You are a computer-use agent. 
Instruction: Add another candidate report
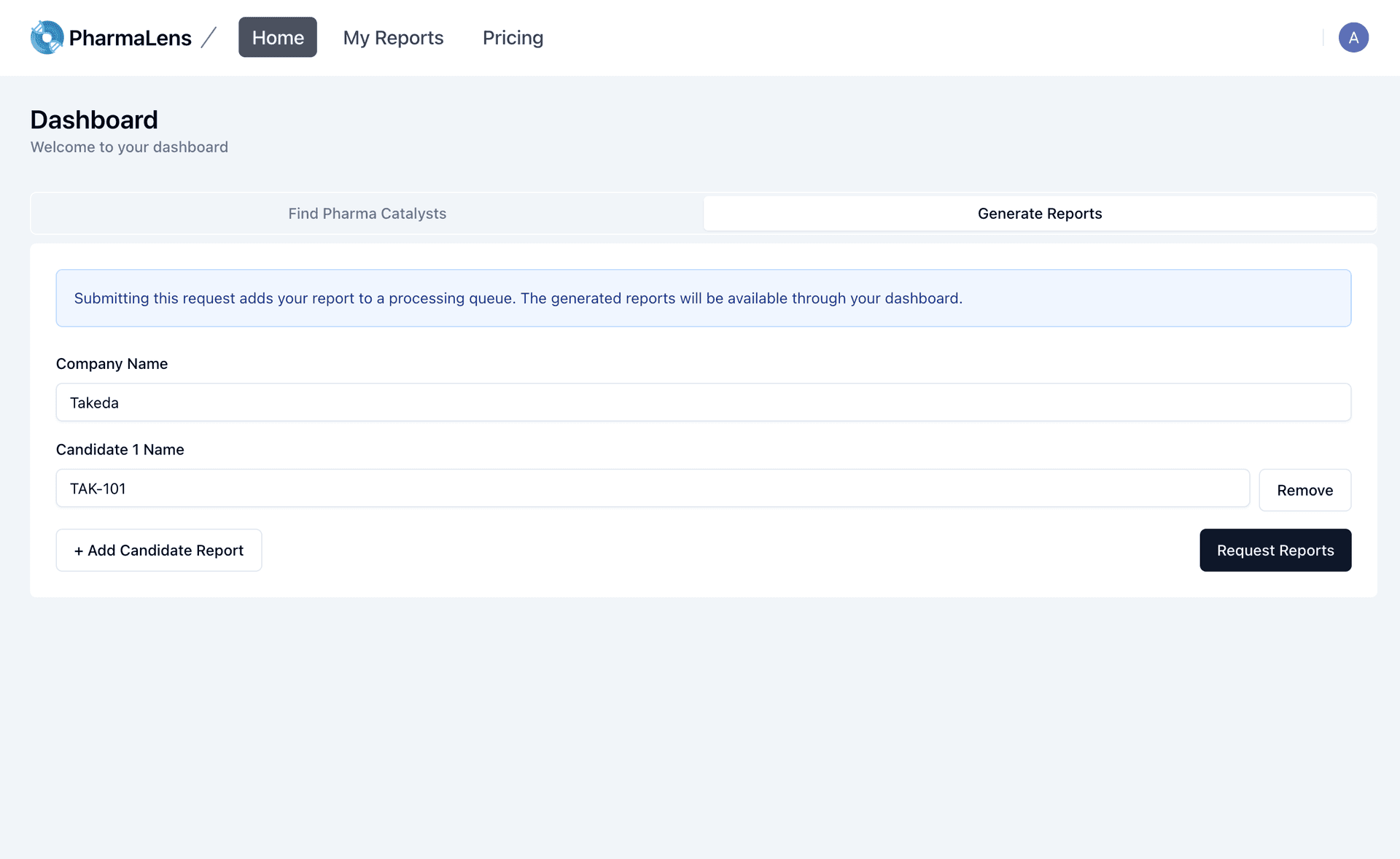point(158,550)
